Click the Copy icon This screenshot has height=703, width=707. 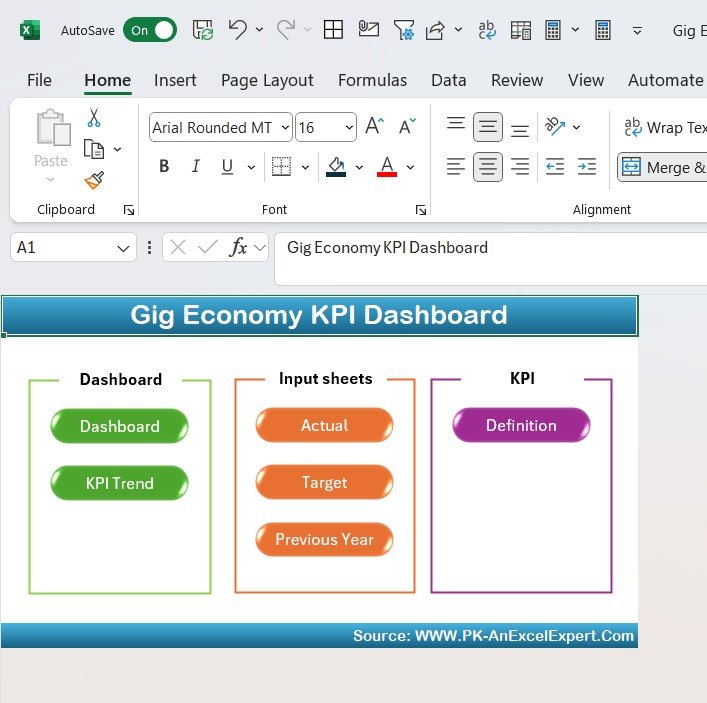[94, 149]
